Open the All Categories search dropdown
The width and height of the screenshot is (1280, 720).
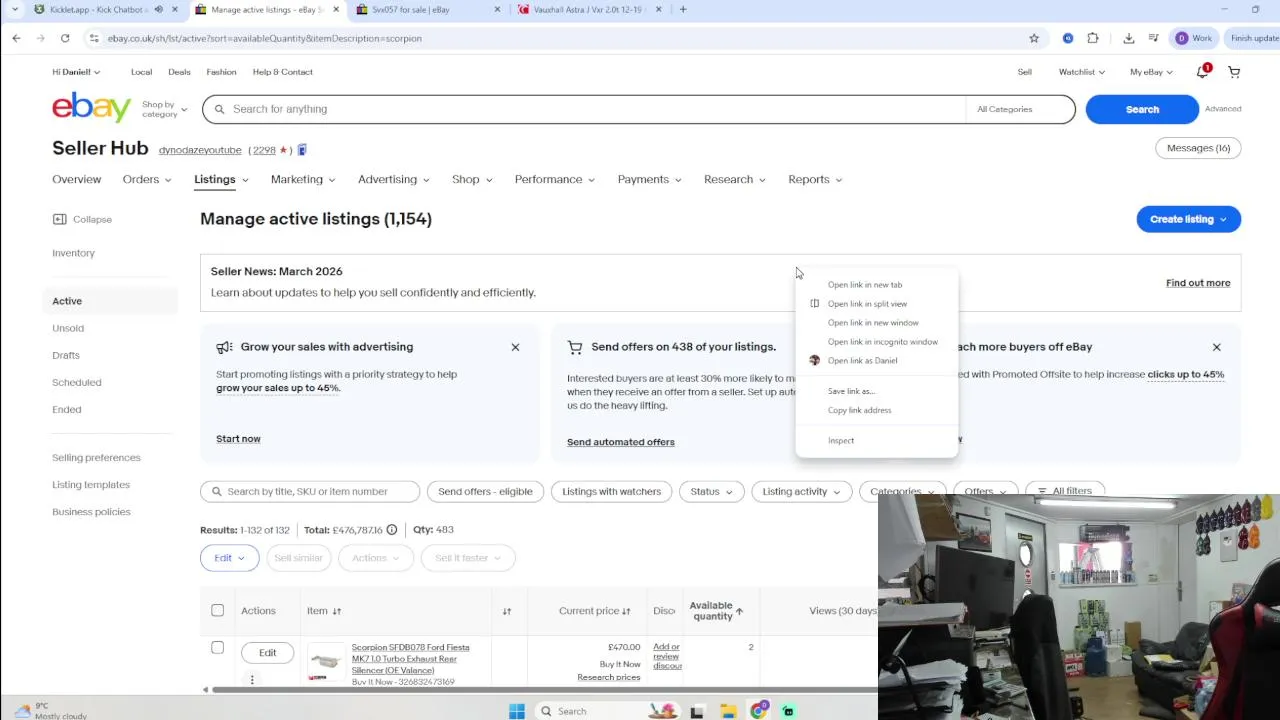point(1020,109)
